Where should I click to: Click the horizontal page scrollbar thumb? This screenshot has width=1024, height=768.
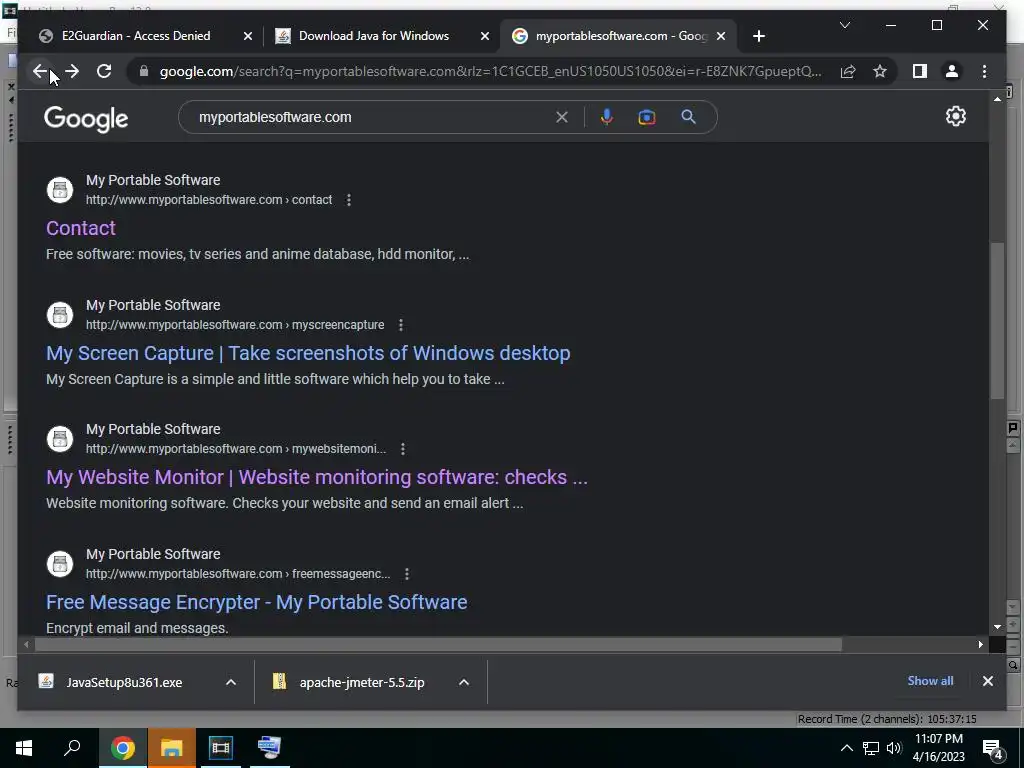[x=438, y=645]
